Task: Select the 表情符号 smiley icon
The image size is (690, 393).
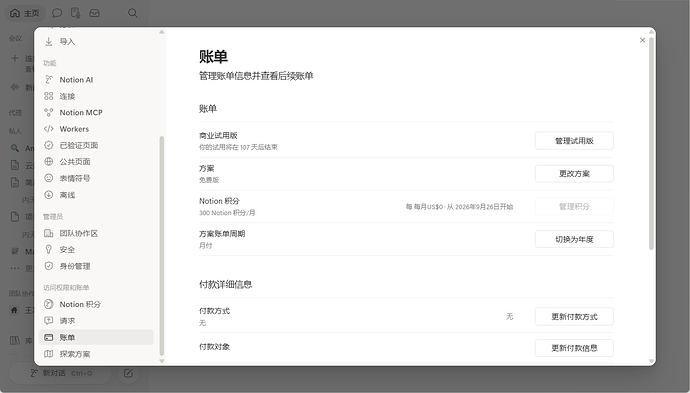Action: pos(49,178)
